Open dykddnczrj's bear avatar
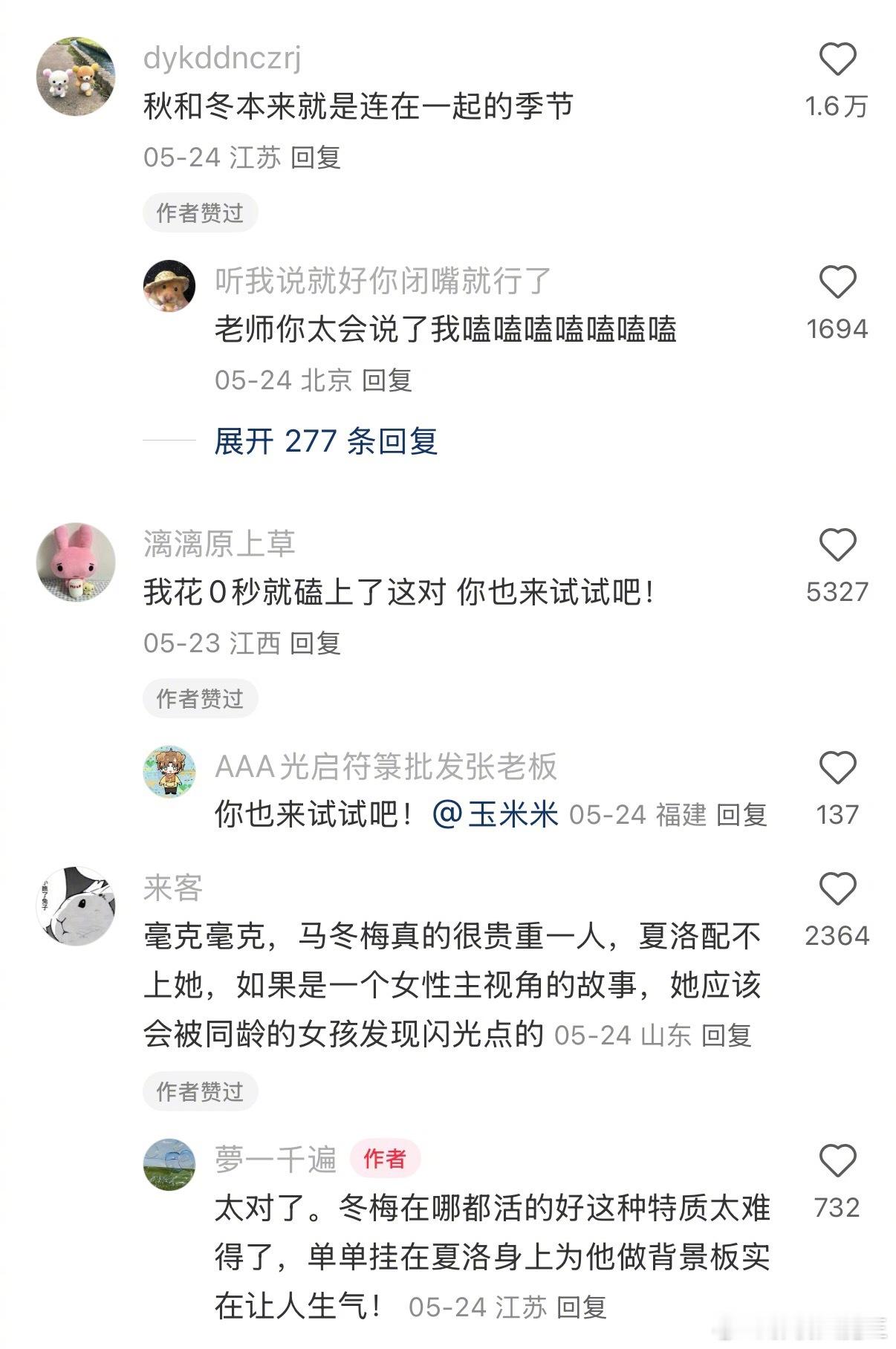Image resolution: width=896 pixels, height=1349 pixels. tap(76, 77)
